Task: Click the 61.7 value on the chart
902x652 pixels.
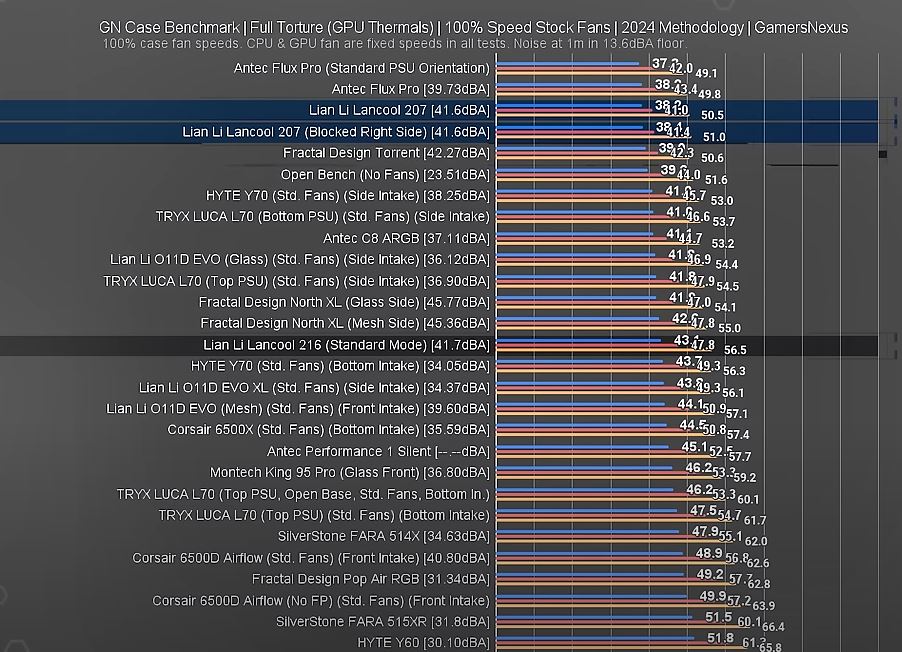Action: click(x=755, y=521)
